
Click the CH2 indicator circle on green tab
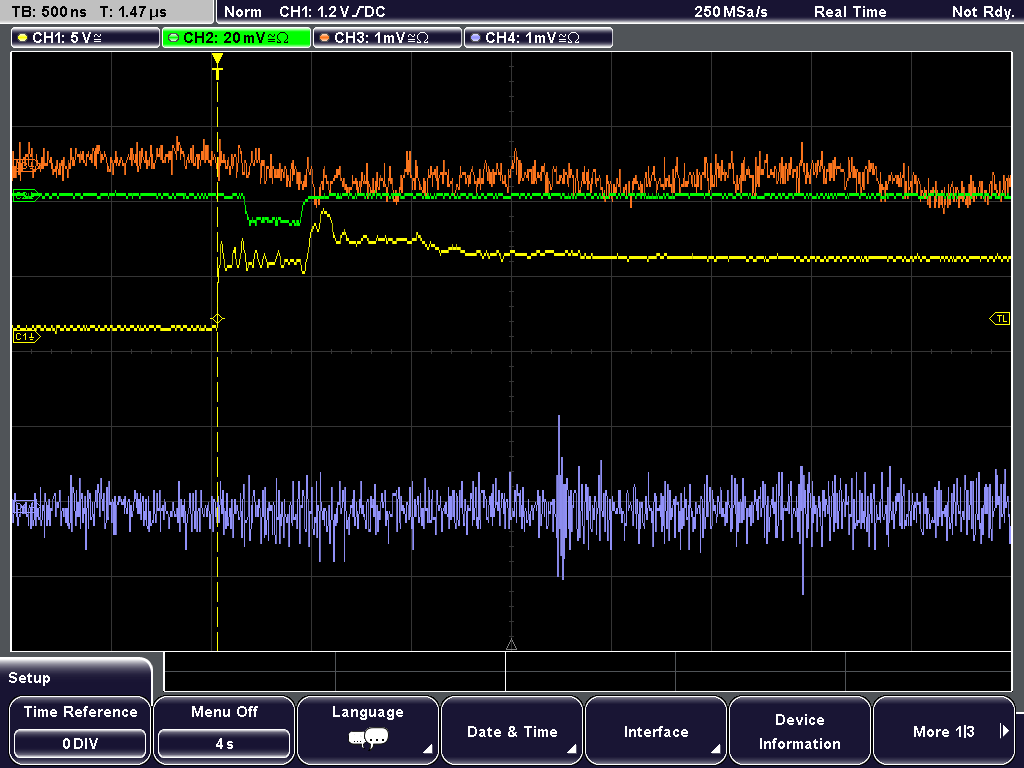174,38
